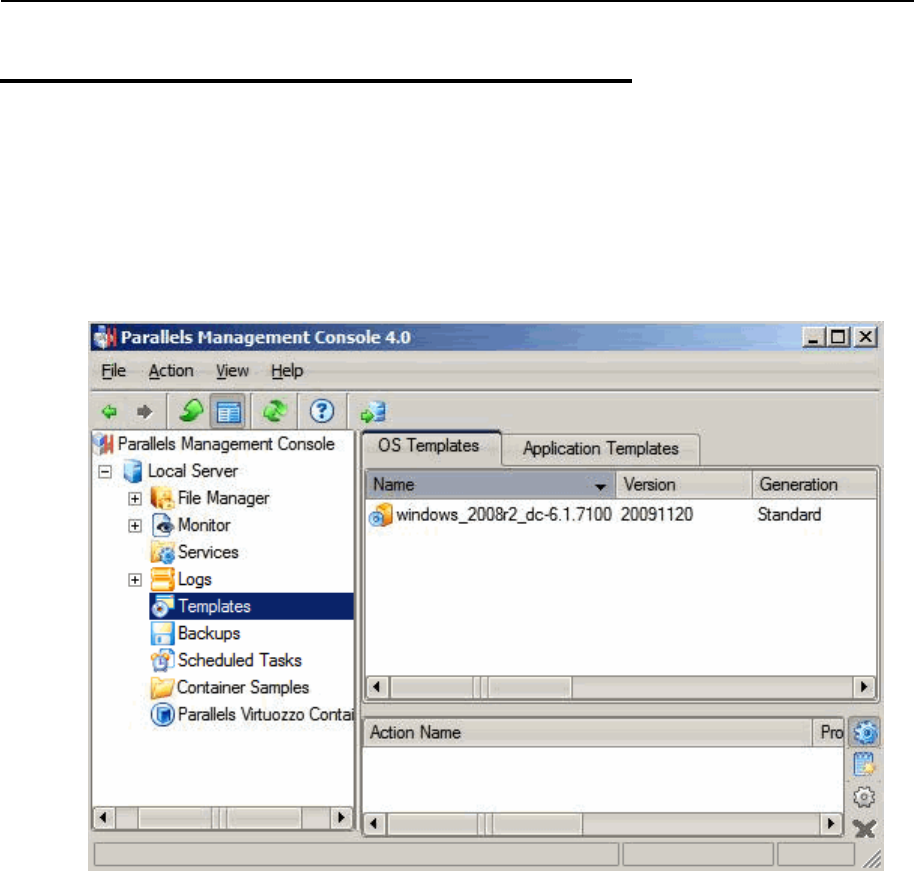Viewport: 914px width, 871px height.
Task: Click version value 20091120
Action: 656,515
